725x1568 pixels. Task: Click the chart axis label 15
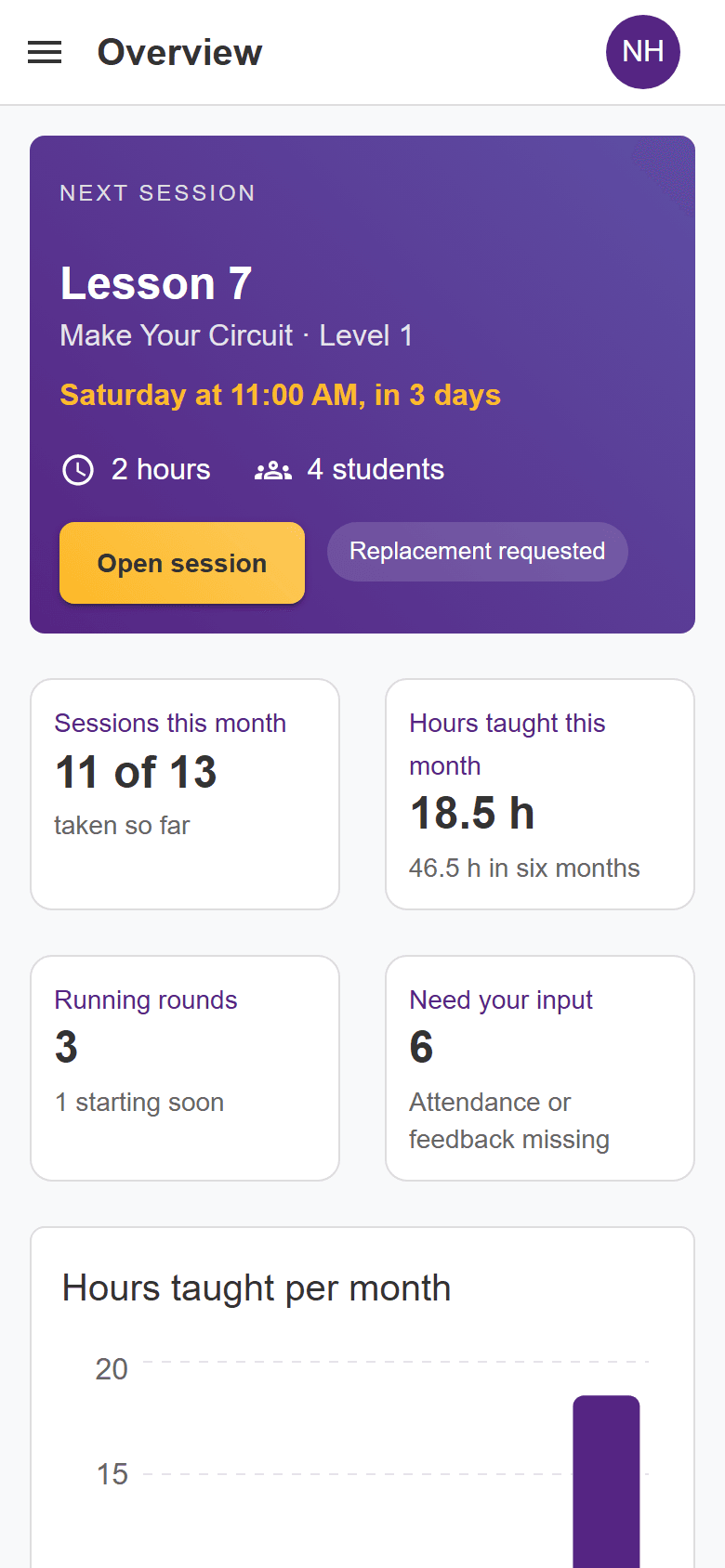pyautogui.click(x=112, y=1474)
